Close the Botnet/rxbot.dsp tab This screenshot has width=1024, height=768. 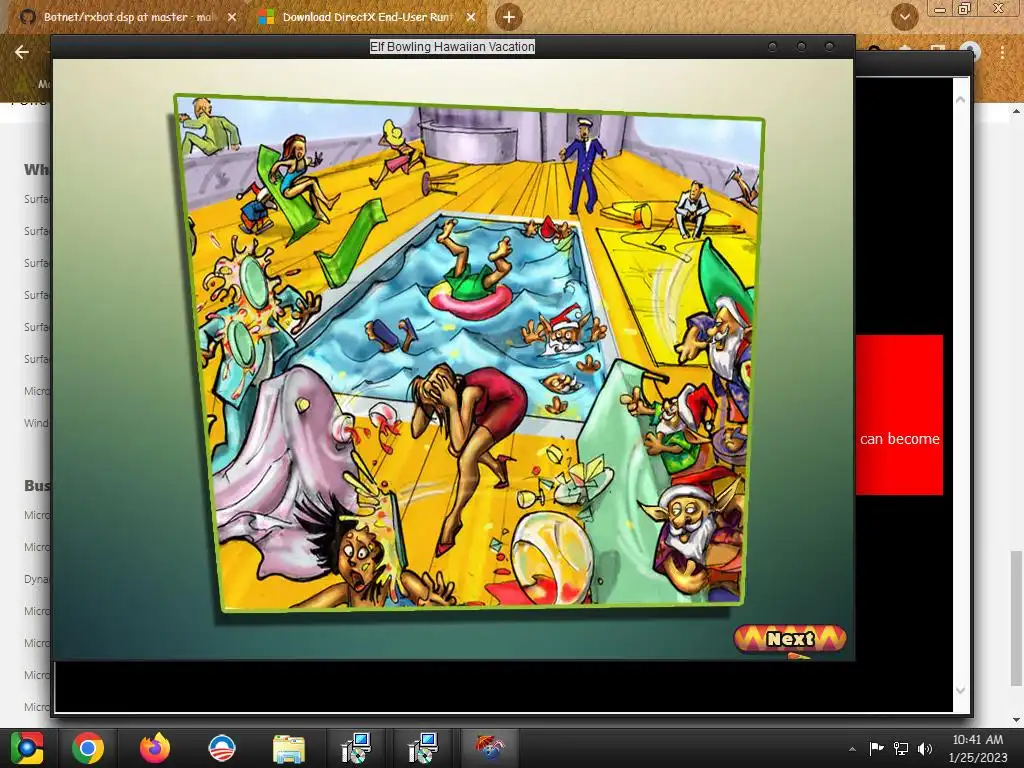pos(232,18)
